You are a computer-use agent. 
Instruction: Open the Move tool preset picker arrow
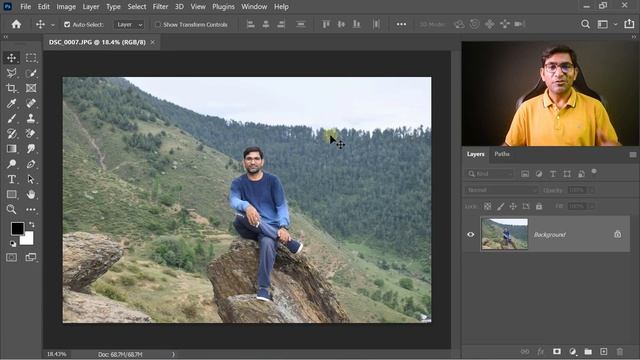pos(53,25)
